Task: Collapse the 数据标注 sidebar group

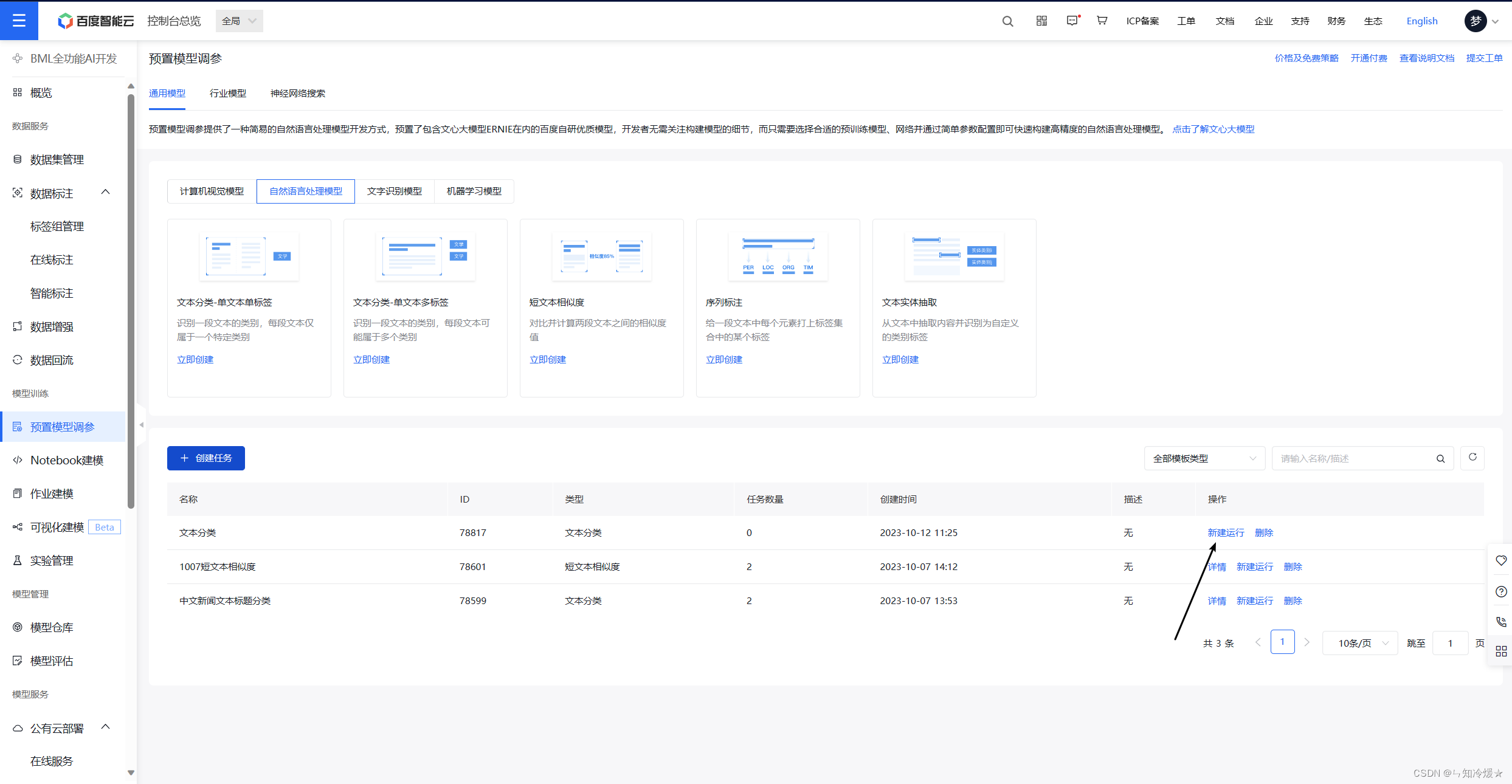Action: click(x=105, y=193)
